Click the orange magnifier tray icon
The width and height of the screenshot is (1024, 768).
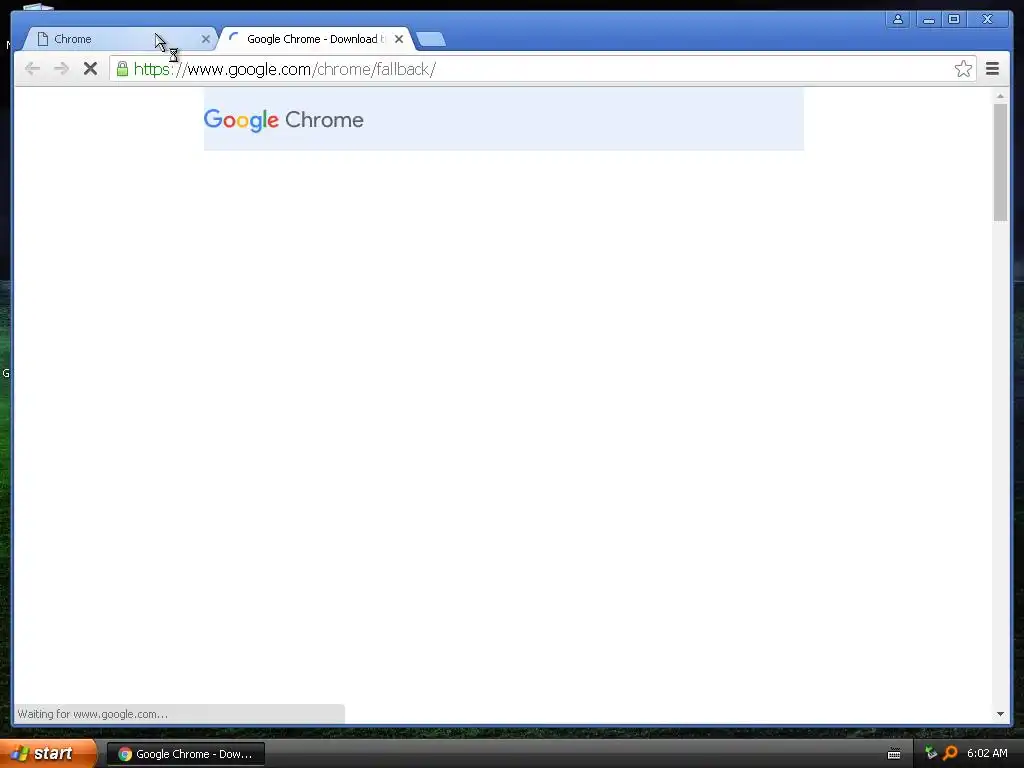pyautogui.click(x=950, y=753)
